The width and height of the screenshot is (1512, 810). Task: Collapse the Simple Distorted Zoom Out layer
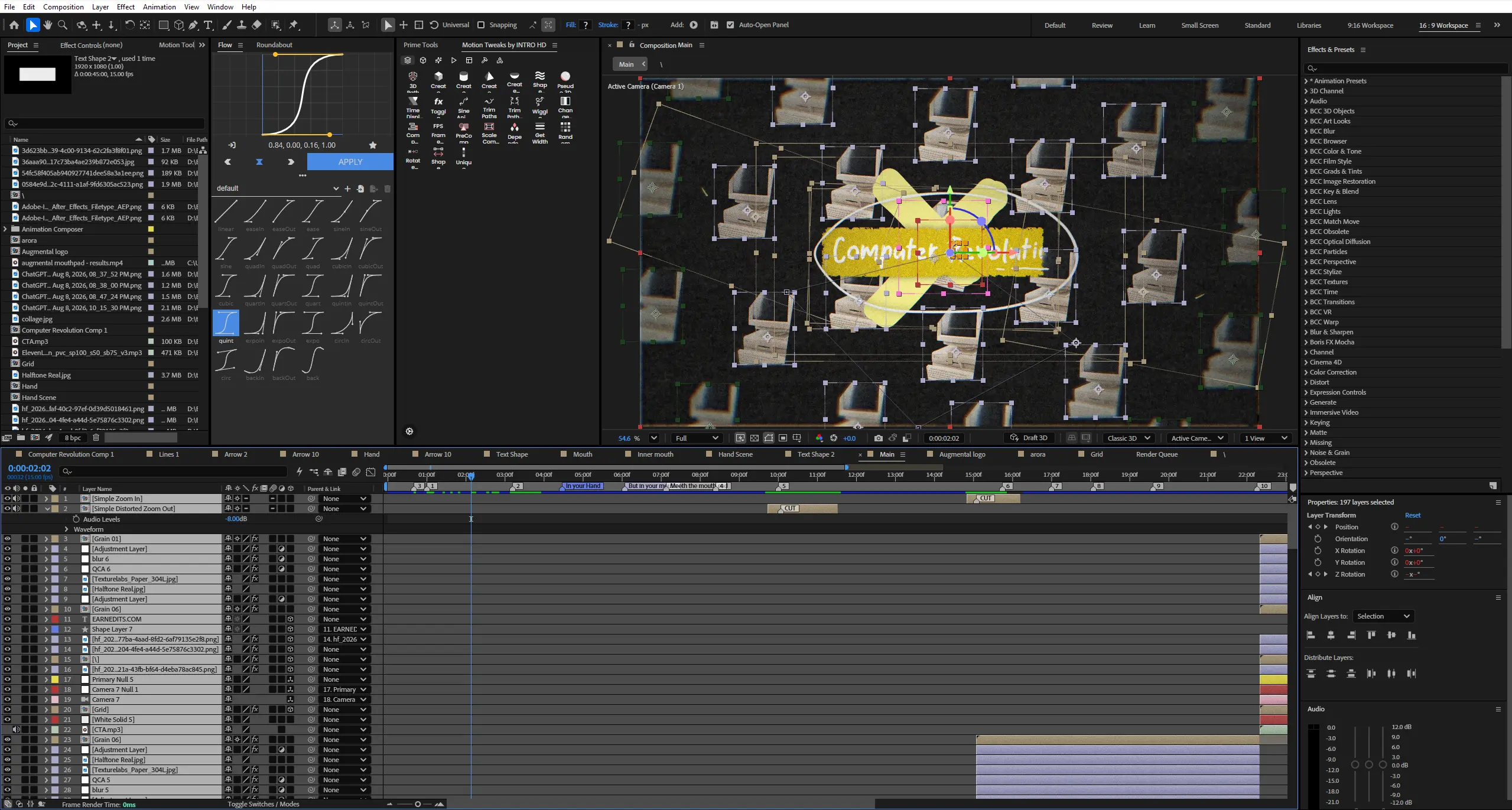coord(47,509)
